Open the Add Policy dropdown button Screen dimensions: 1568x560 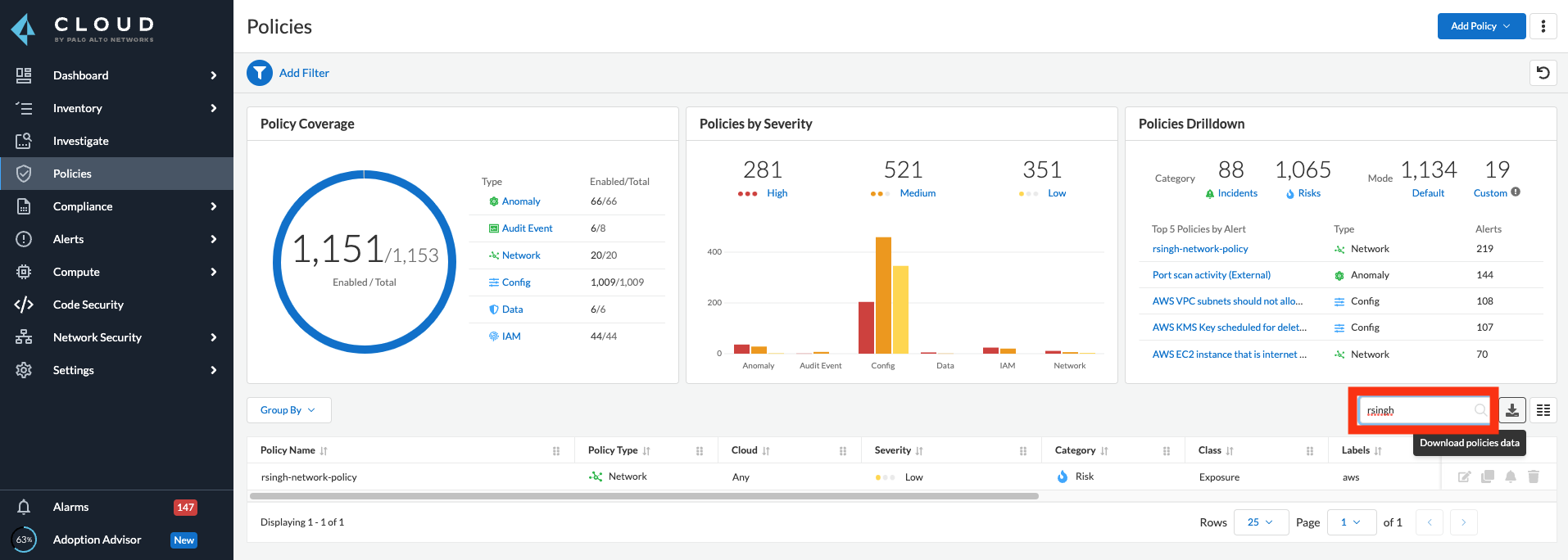point(1480,26)
